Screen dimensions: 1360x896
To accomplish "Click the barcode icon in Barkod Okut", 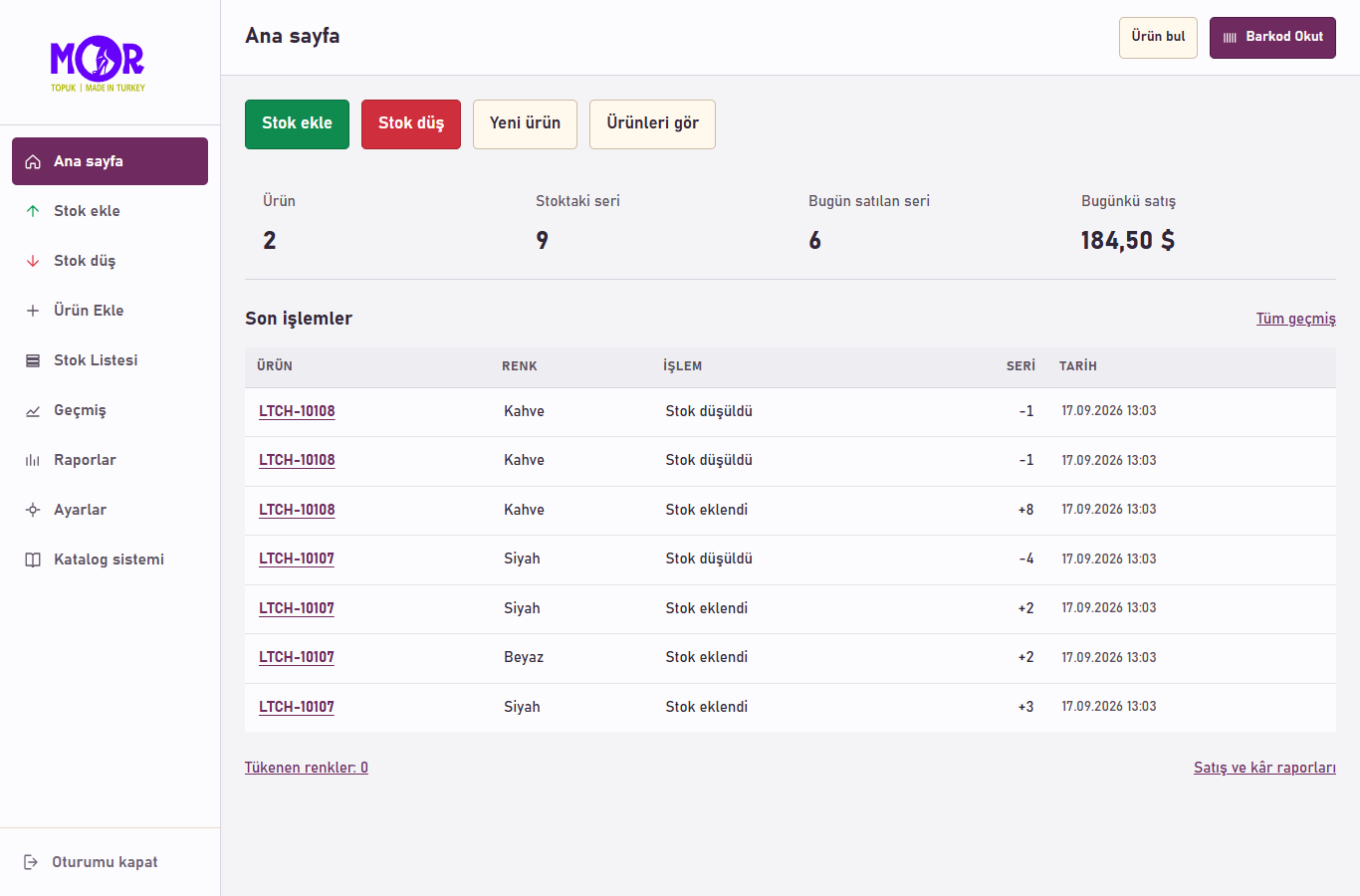I will [1231, 38].
